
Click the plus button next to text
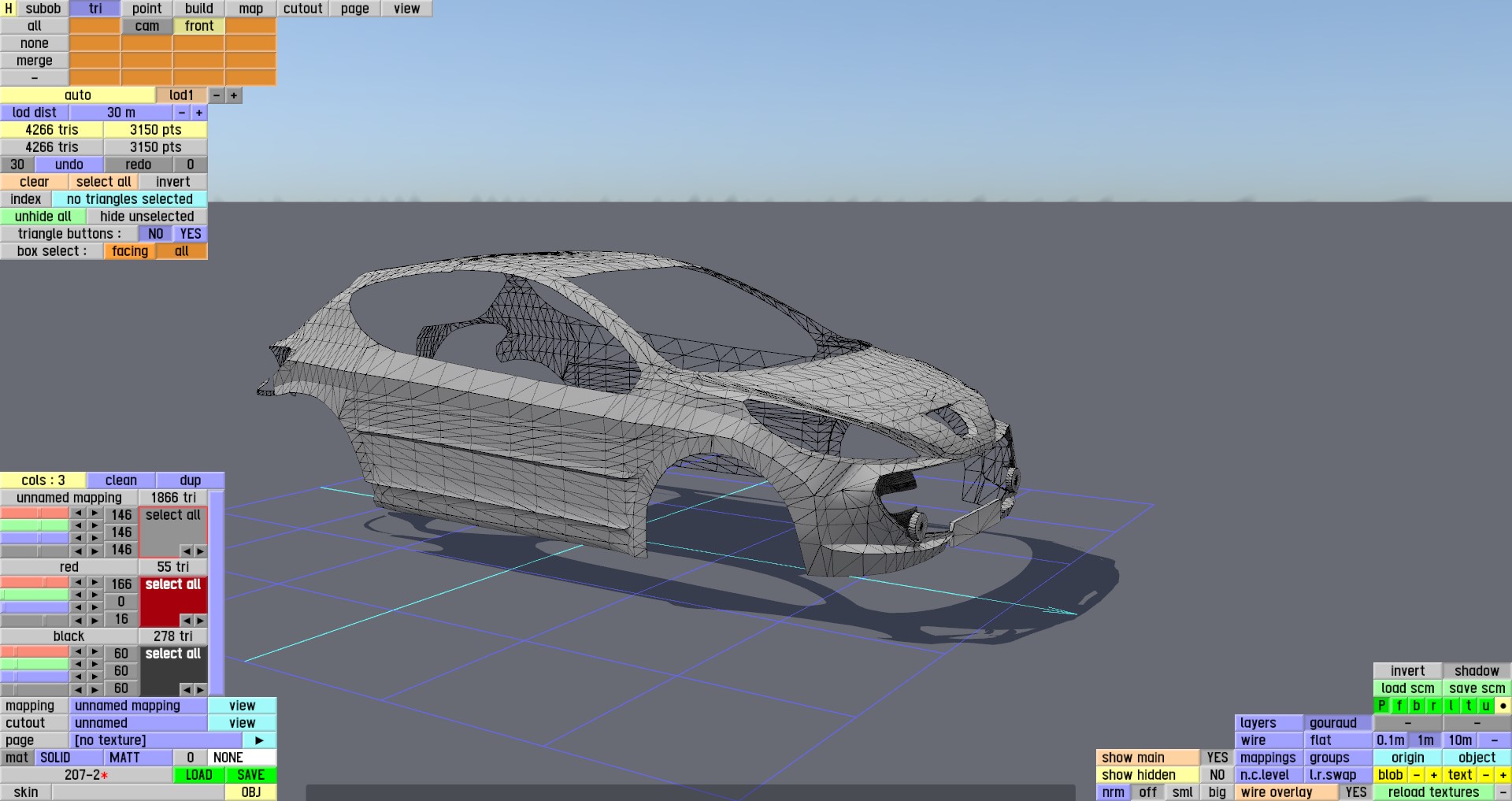pyautogui.click(x=1503, y=775)
